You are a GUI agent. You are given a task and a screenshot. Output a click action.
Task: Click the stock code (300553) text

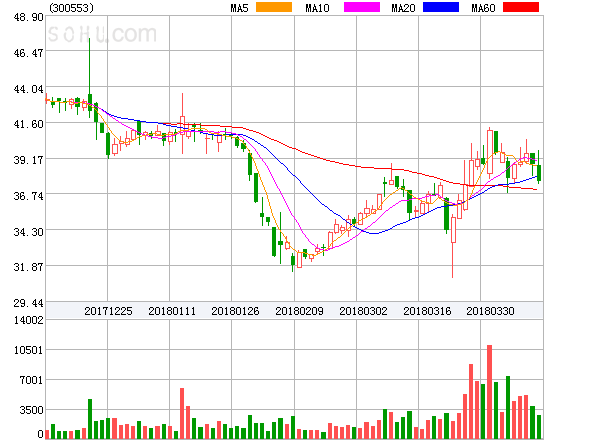coord(72,8)
